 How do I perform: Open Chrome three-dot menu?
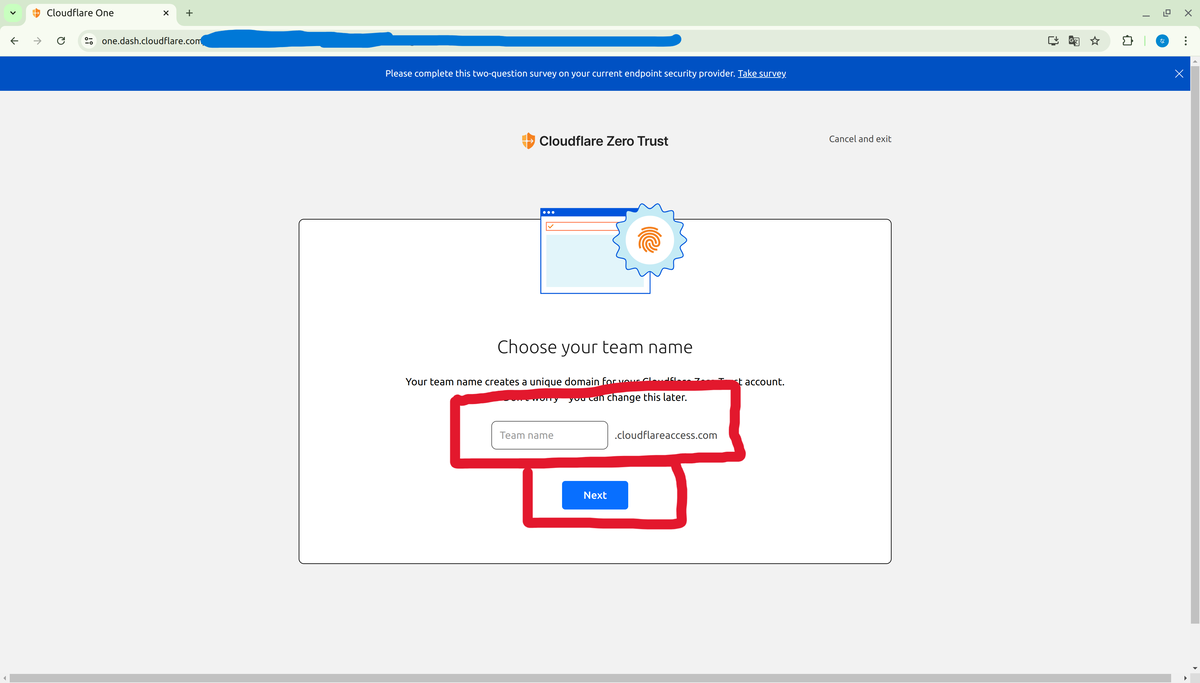coord(1185,41)
